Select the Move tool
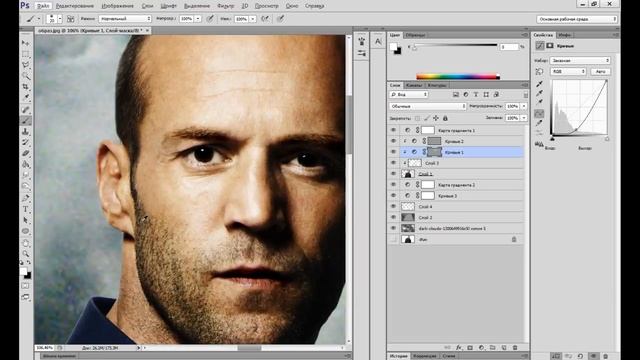The height and width of the screenshot is (360, 640). pos(26,43)
